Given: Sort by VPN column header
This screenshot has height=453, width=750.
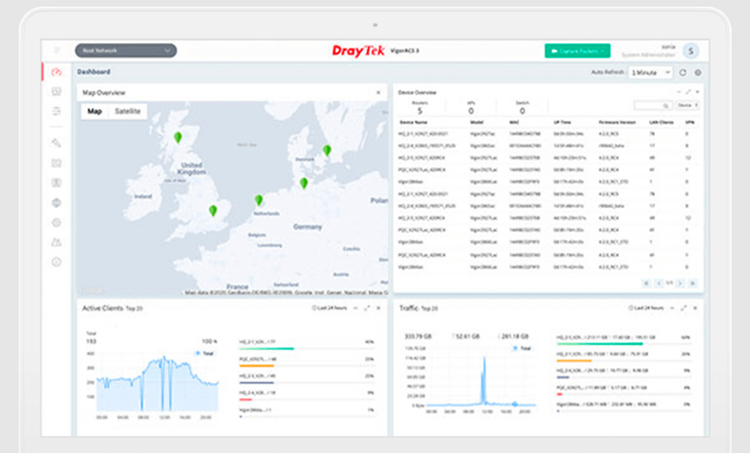Looking at the screenshot, I should tap(689, 122).
